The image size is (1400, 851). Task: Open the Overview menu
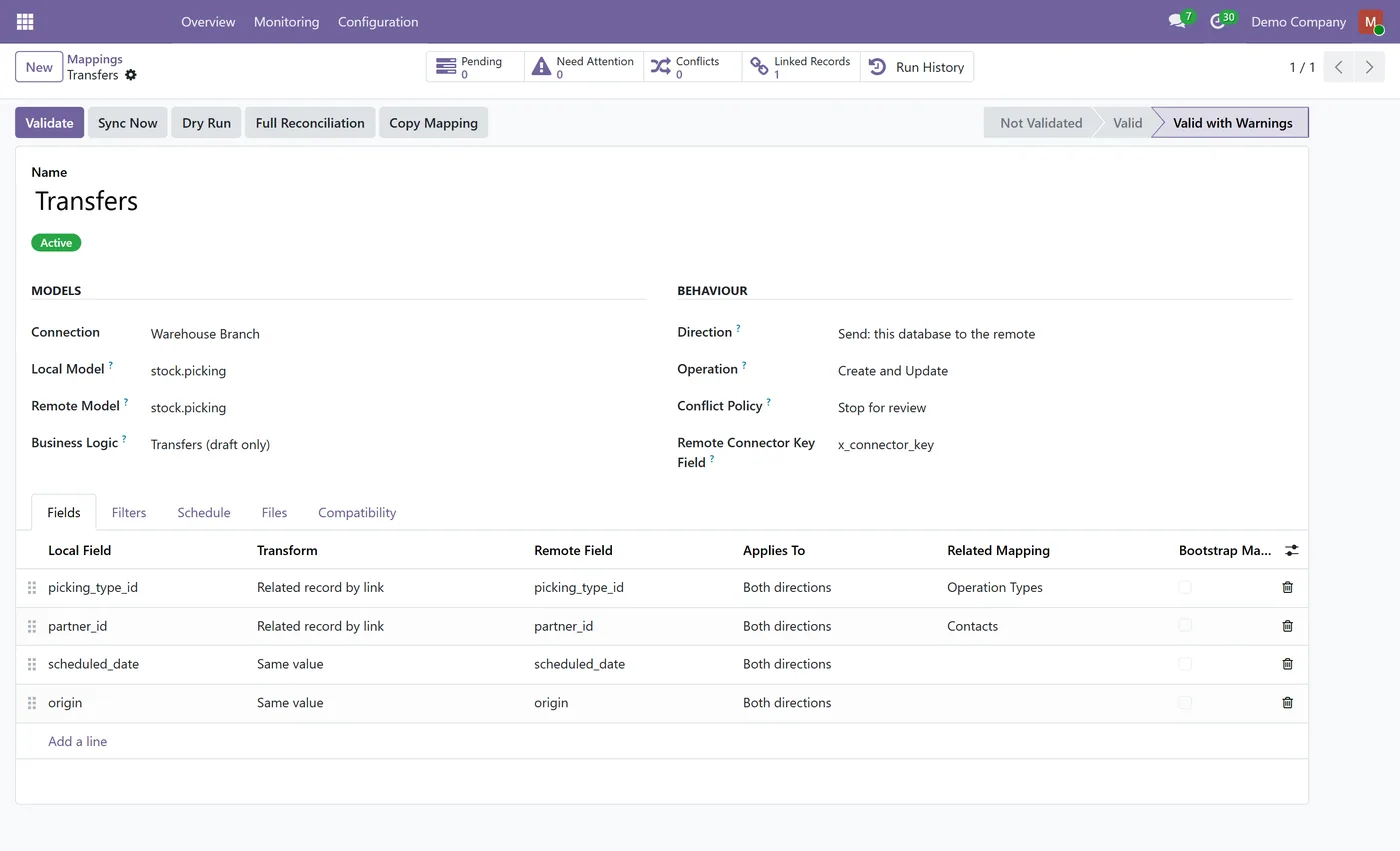[208, 21]
